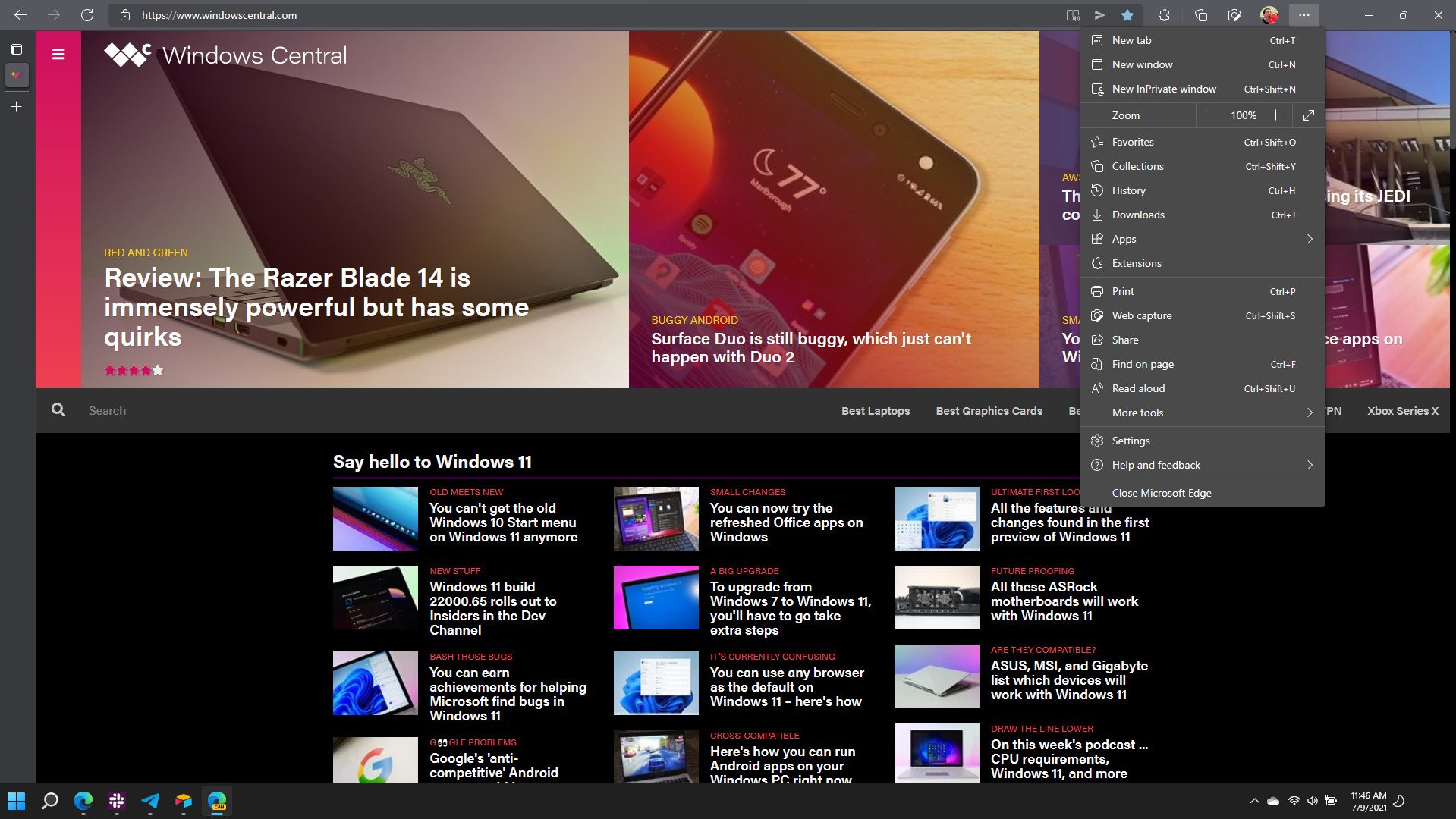This screenshot has height=819, width=1456.
Task: Select Find on page
Action: point(1203,364)
